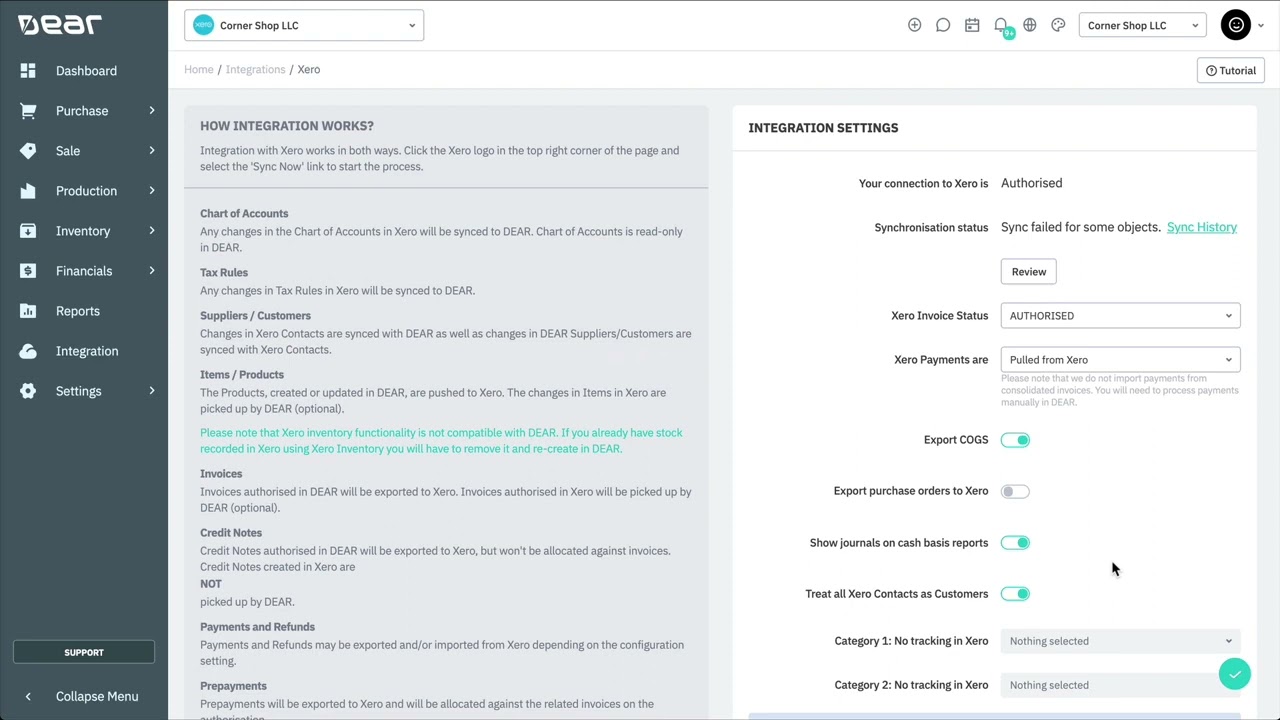Image resolution: width=1280 pixels, height=720 pixels.
Task: Click Collapse Menu label
Action: click(97, 696)
